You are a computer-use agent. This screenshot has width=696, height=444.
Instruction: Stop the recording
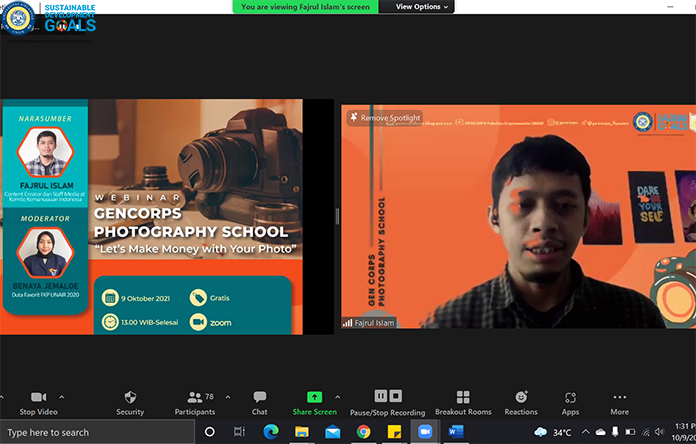(x=395, y=396)
